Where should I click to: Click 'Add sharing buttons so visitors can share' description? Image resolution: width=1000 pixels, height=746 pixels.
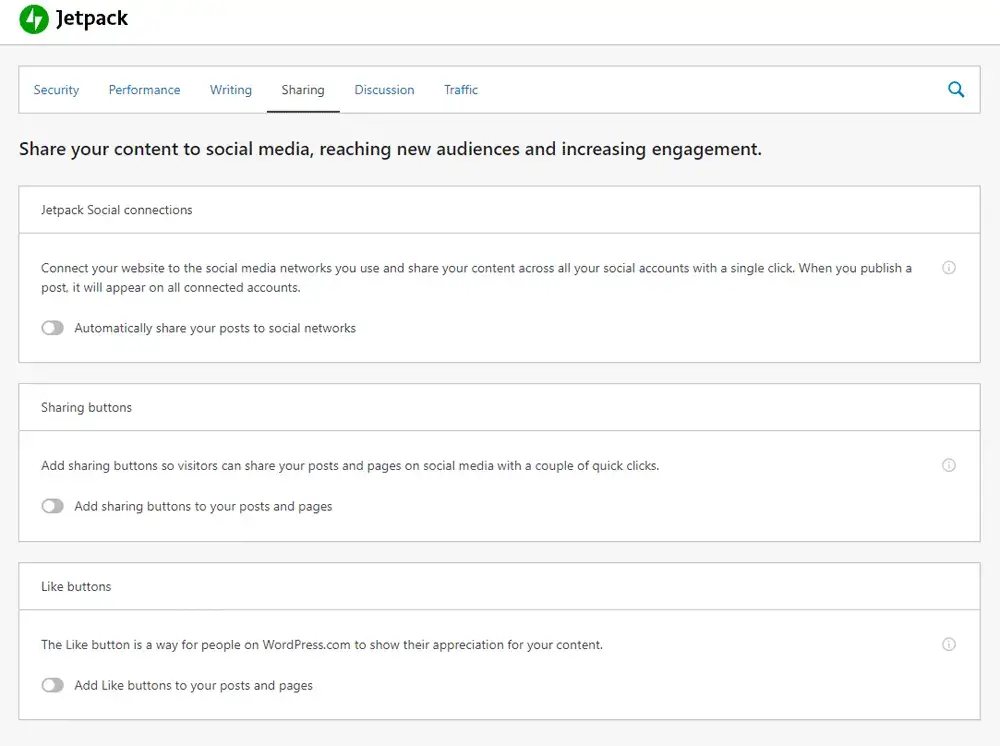tap(350, 466)
